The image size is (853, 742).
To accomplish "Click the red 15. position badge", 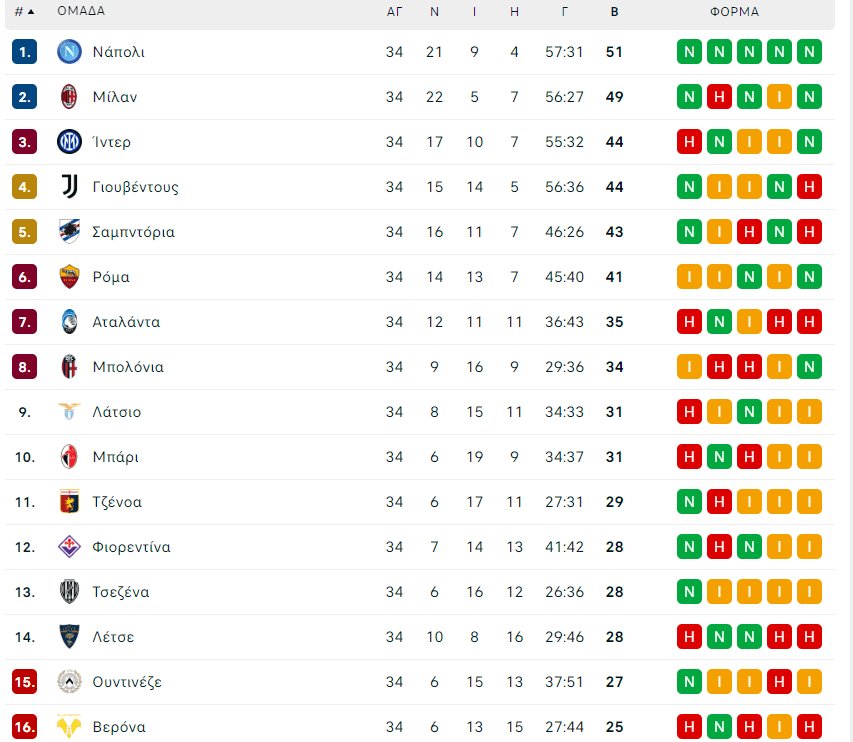I will coord(25,682).
